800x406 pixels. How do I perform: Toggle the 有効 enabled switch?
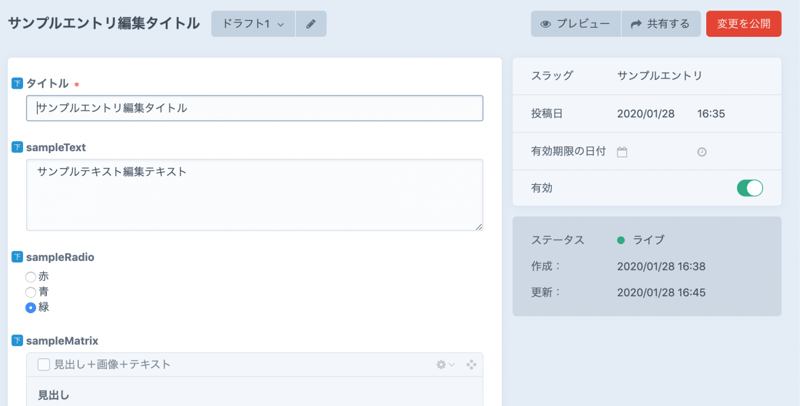point(749,188)
